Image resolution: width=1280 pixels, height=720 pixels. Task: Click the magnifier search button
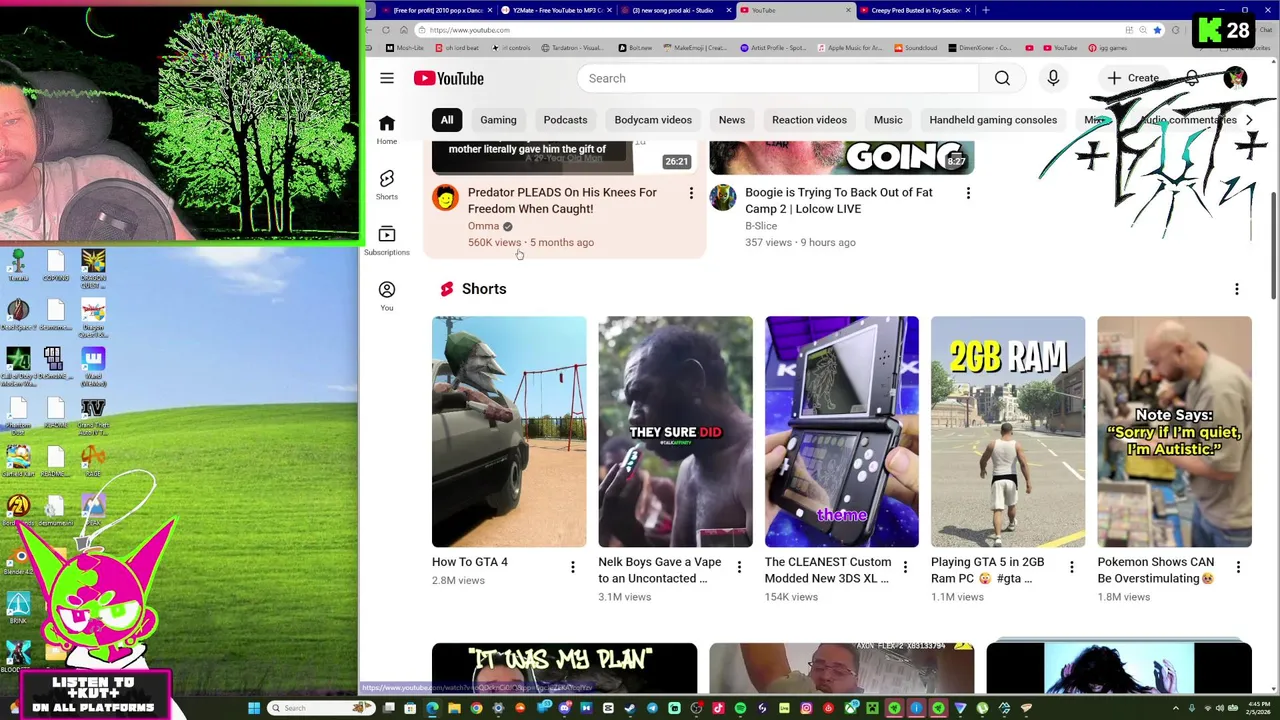1002,78
